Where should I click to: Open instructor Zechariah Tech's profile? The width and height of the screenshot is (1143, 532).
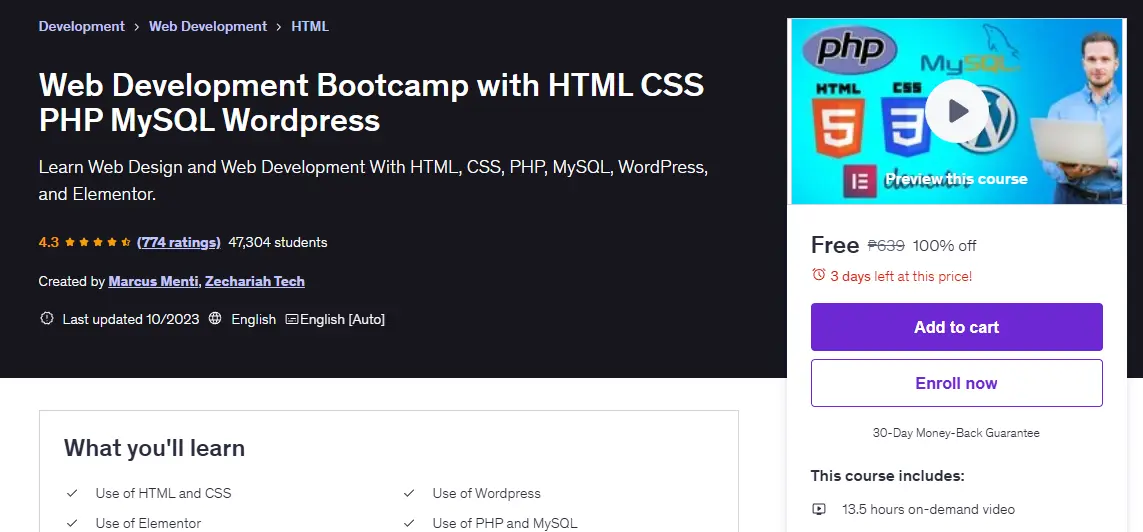click(x=254, y=281)
